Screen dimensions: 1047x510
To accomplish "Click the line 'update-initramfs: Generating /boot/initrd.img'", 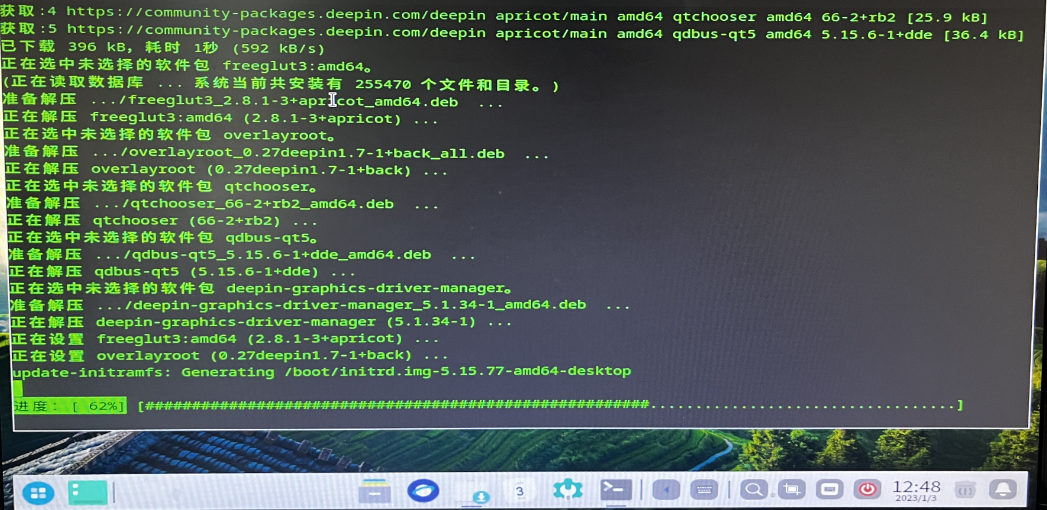I will 321,371.
